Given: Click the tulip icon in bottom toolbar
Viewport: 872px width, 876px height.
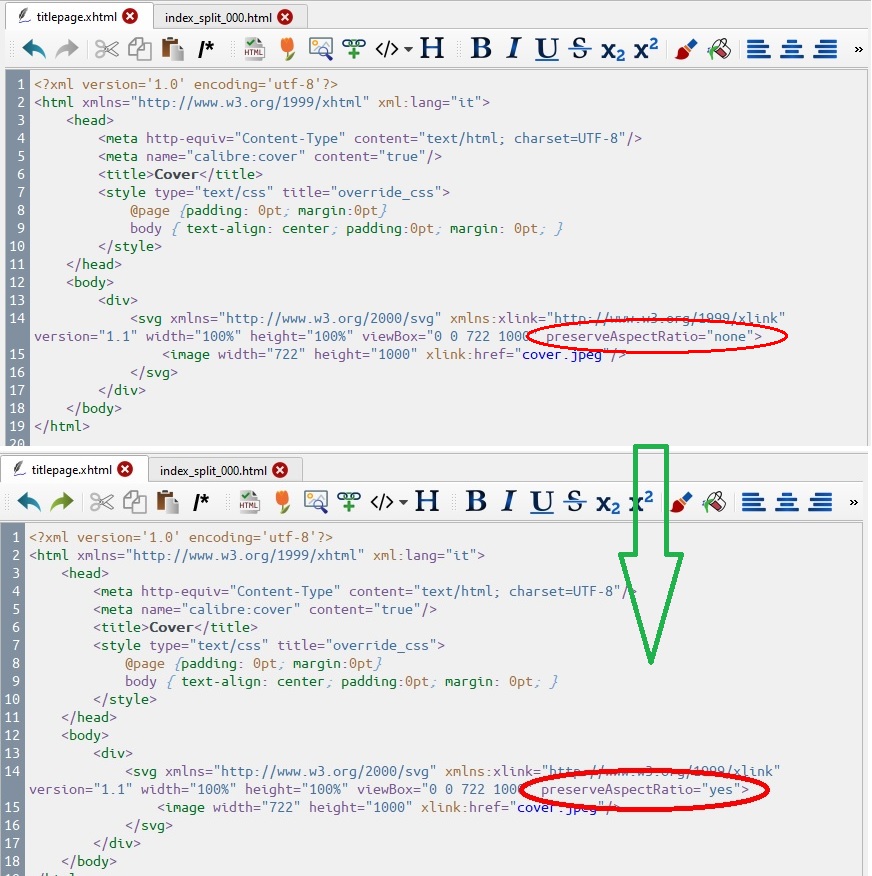Looking at the screenshot, I should tap(283, 502).
